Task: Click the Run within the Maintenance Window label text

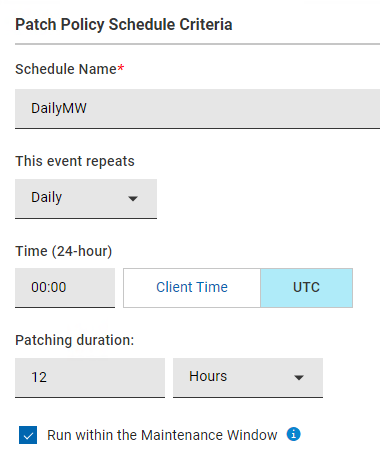Action: click(162, 435)
